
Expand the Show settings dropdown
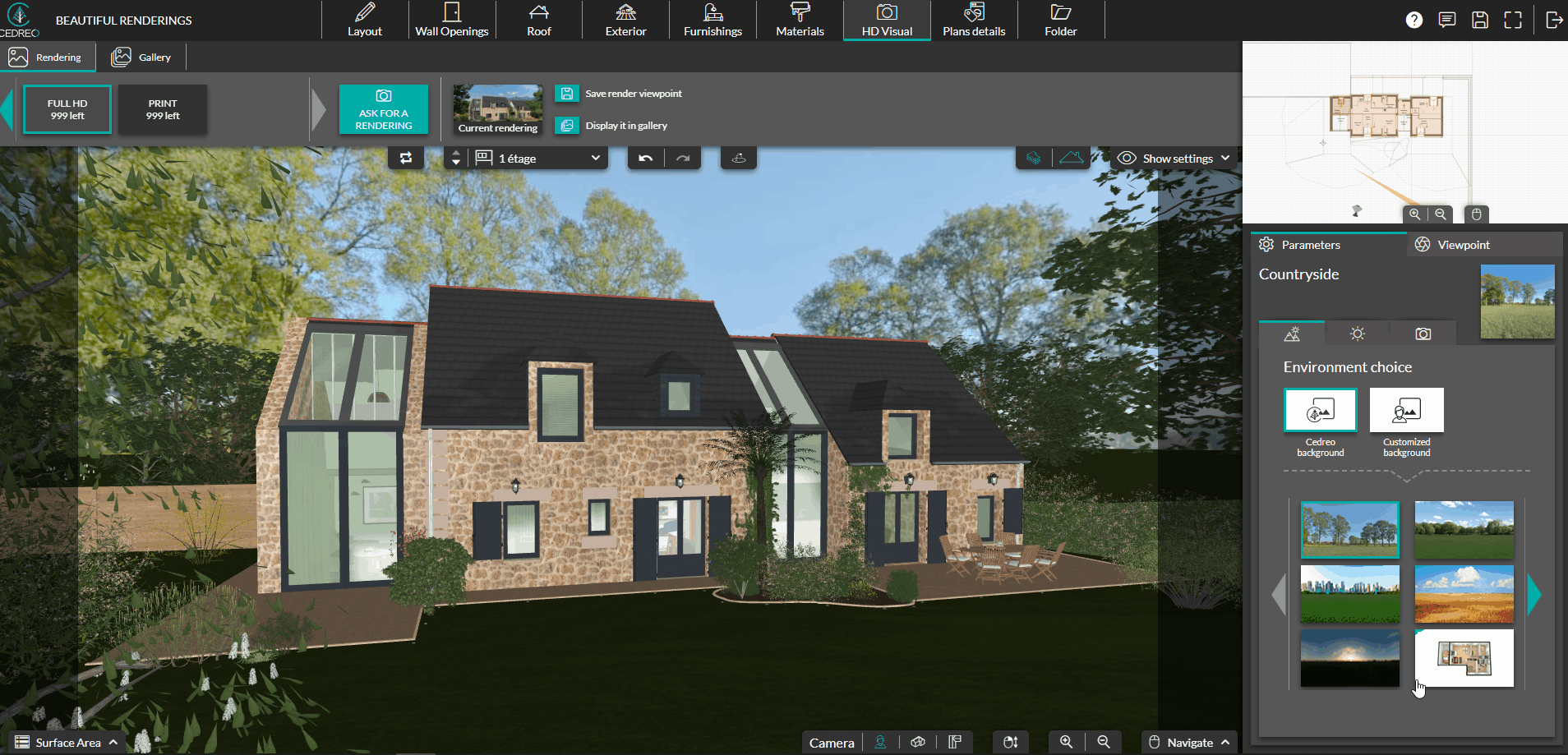[1174, 158]
